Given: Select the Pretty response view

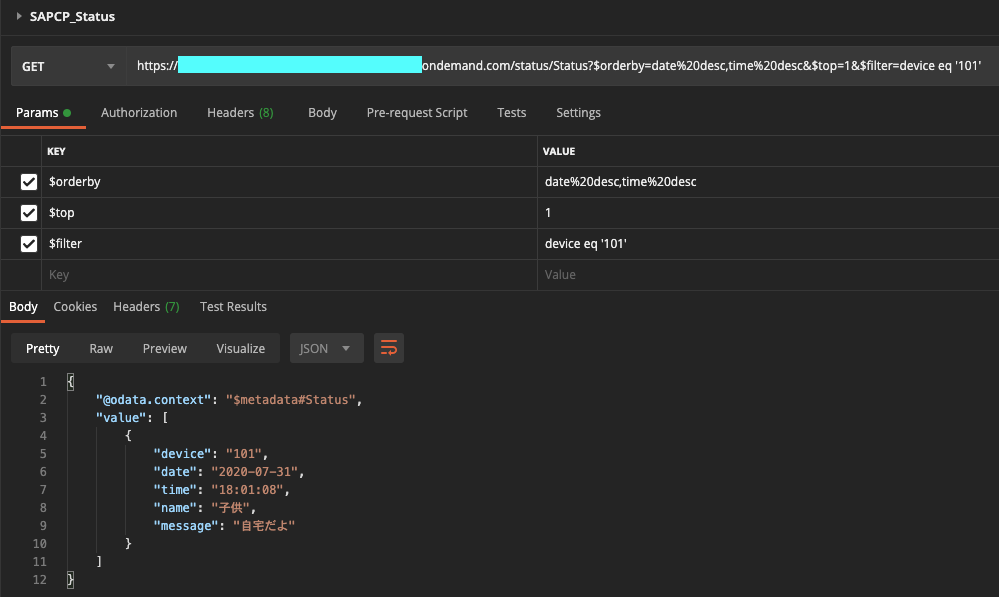Looking at the screenshot, I should pos(43,349).
